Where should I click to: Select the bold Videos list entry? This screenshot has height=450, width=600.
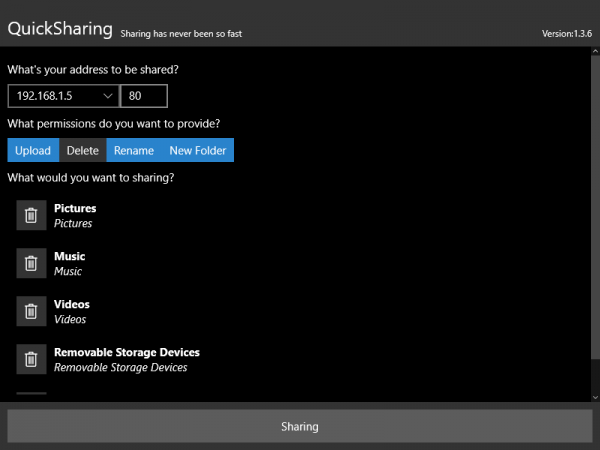[x=72, y=304]
